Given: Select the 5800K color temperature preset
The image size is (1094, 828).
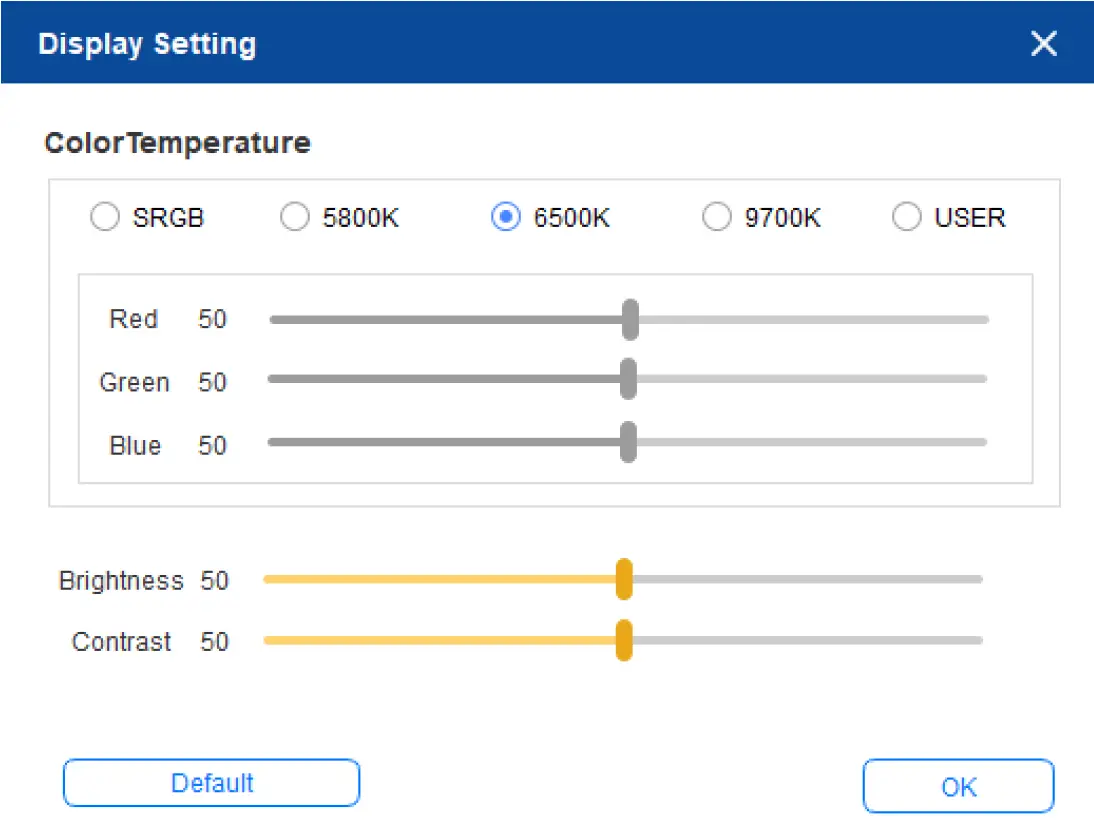Looking at the screenshot, I should (x=295, y=217).
